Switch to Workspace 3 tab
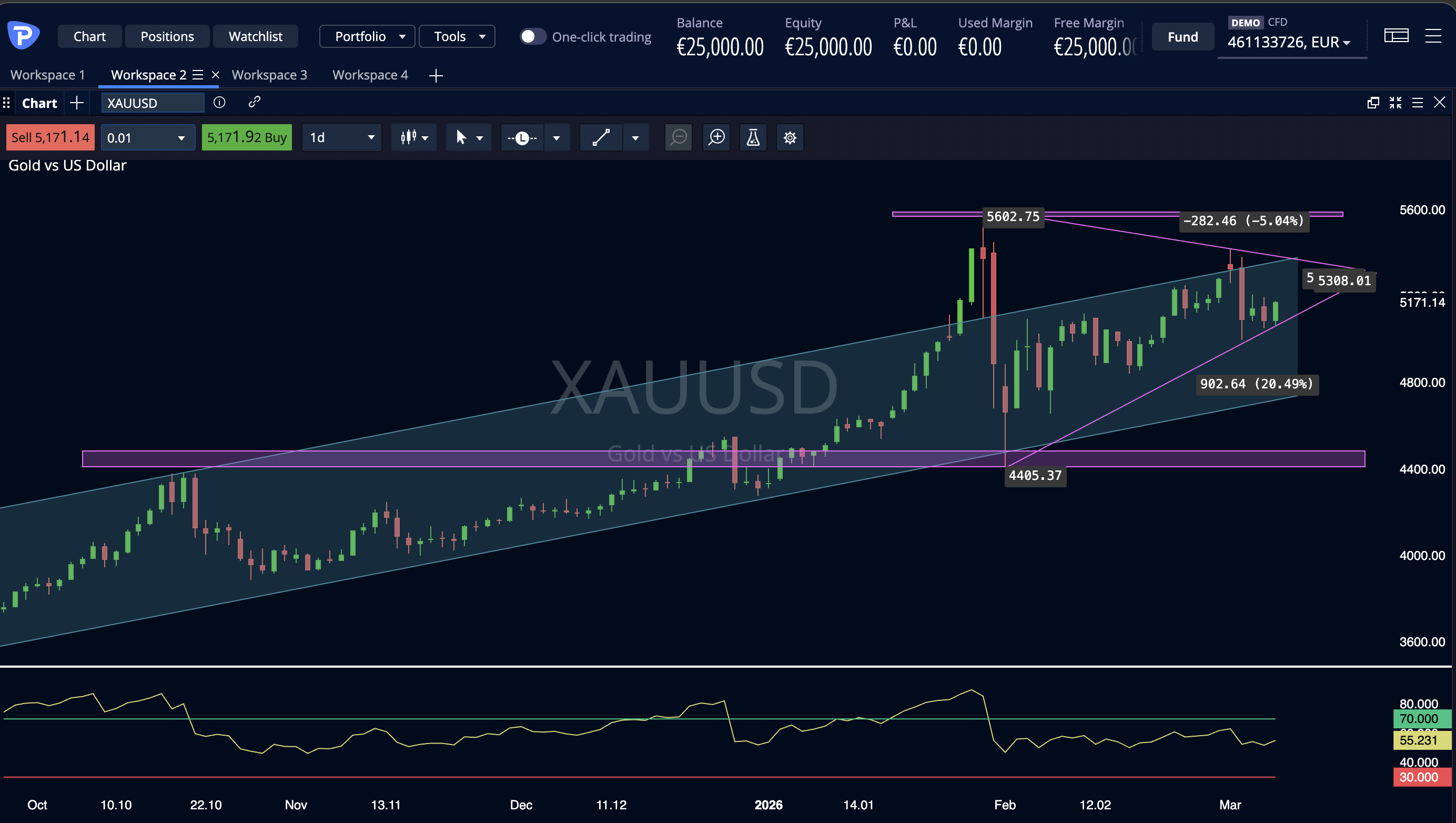Image resolution: width=1456 pixels, height=823 pixels. (x=269, y=75)
